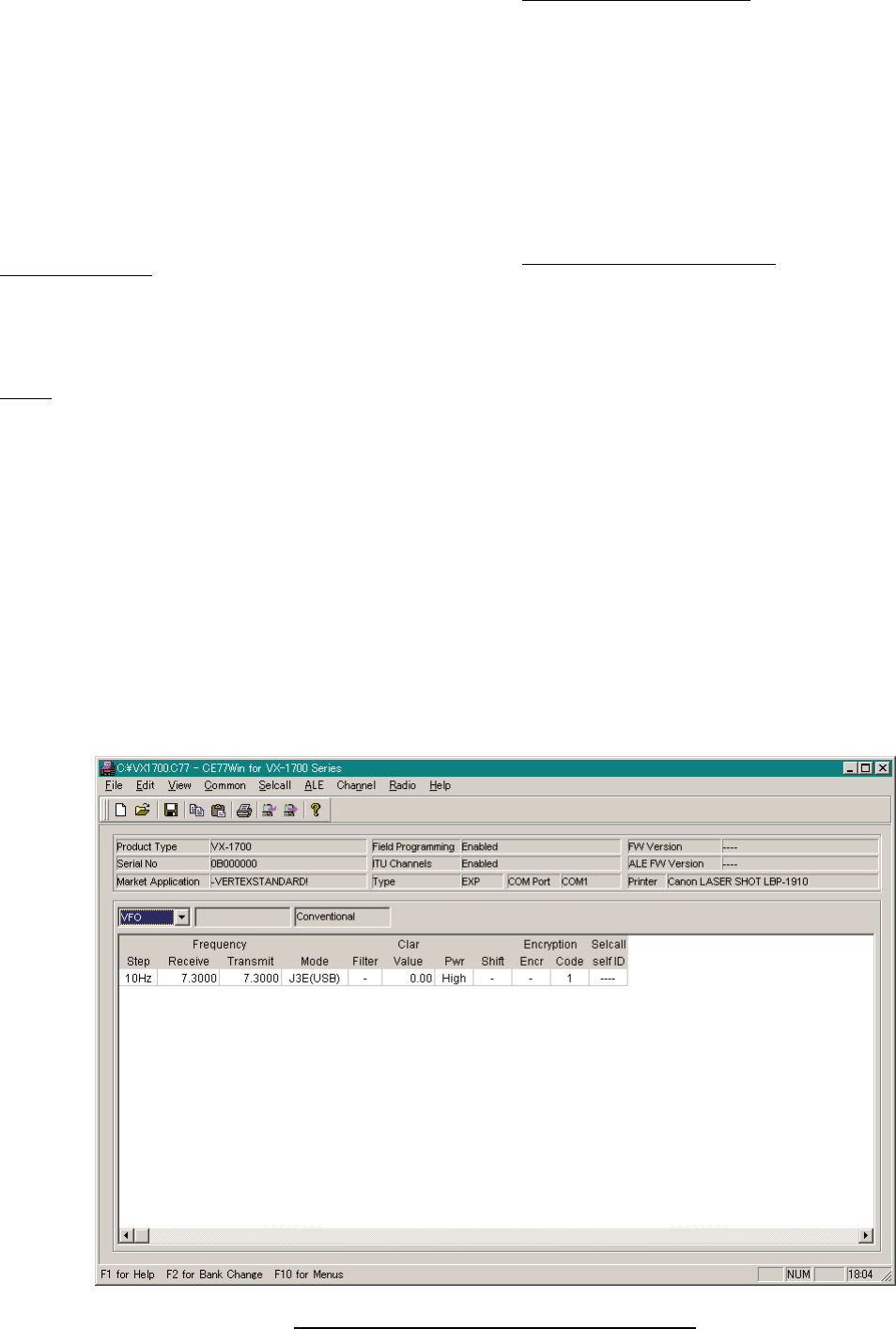Click the empty field beside VFO dropdown

coord(242,917)
